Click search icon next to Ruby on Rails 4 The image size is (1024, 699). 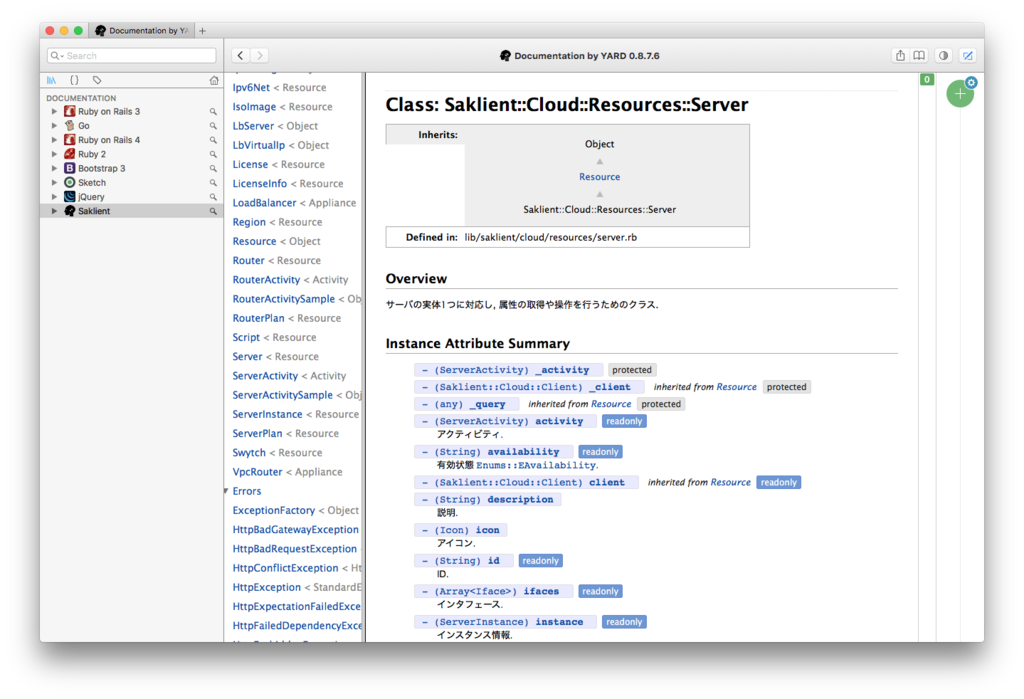[x=213, y=140]
